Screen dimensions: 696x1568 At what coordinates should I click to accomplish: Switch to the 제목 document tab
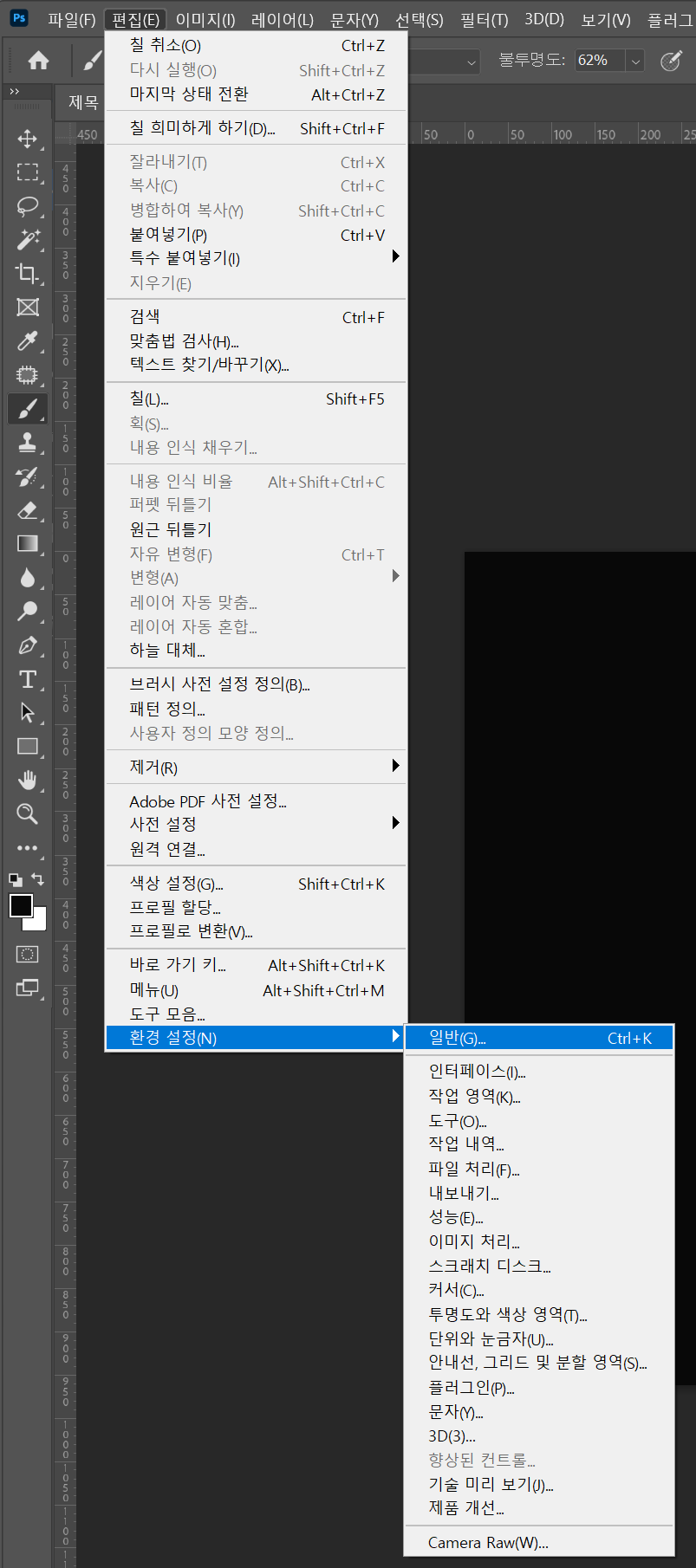coord(83,102)
